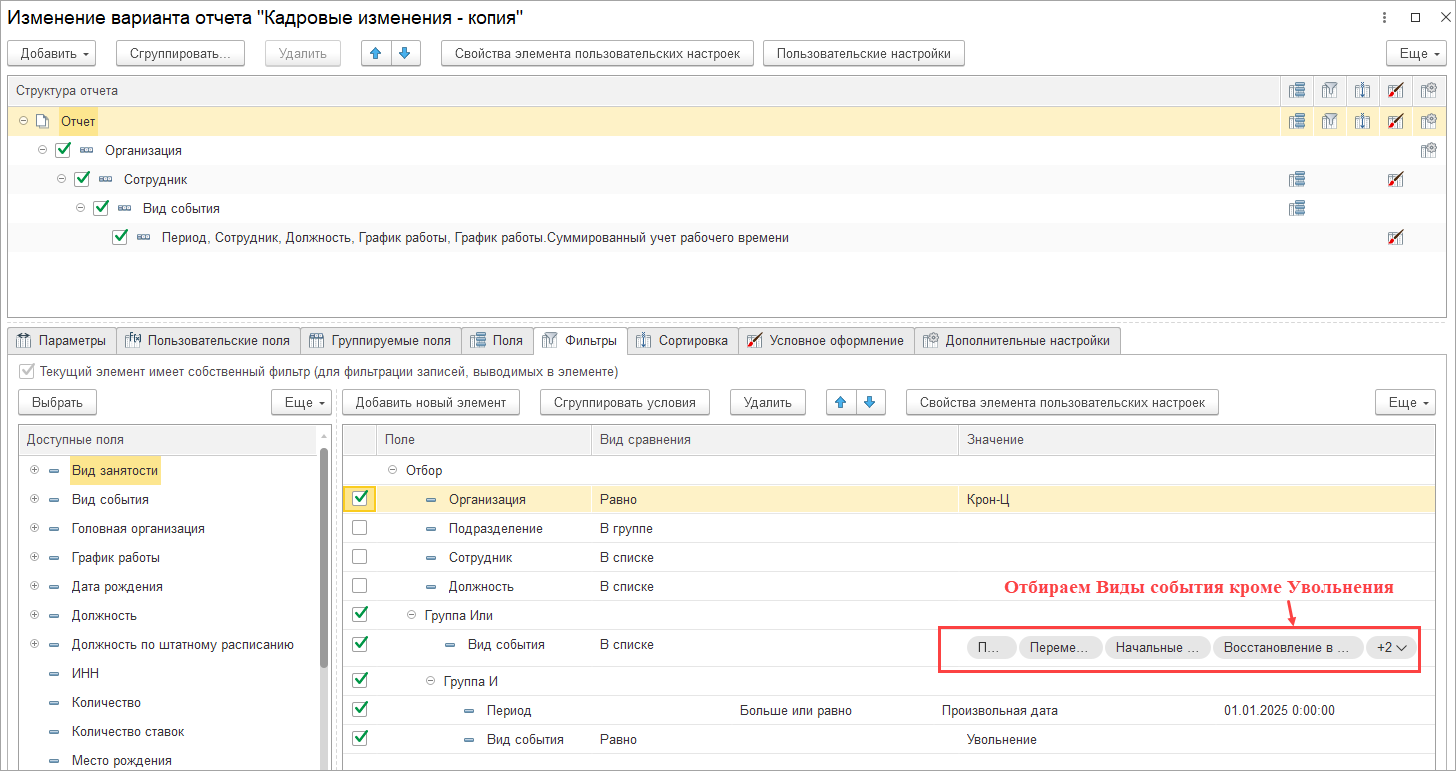Expand the +2 values list for Вид события

(1392, 647)
